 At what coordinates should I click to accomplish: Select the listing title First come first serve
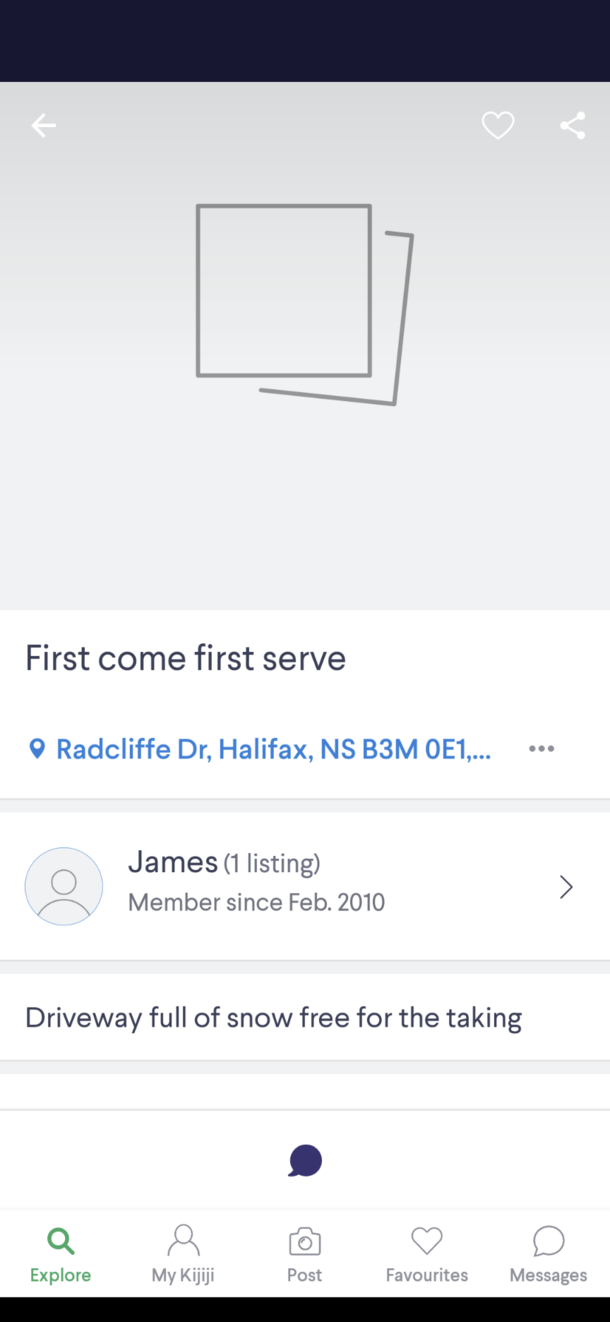click(185, 658)
